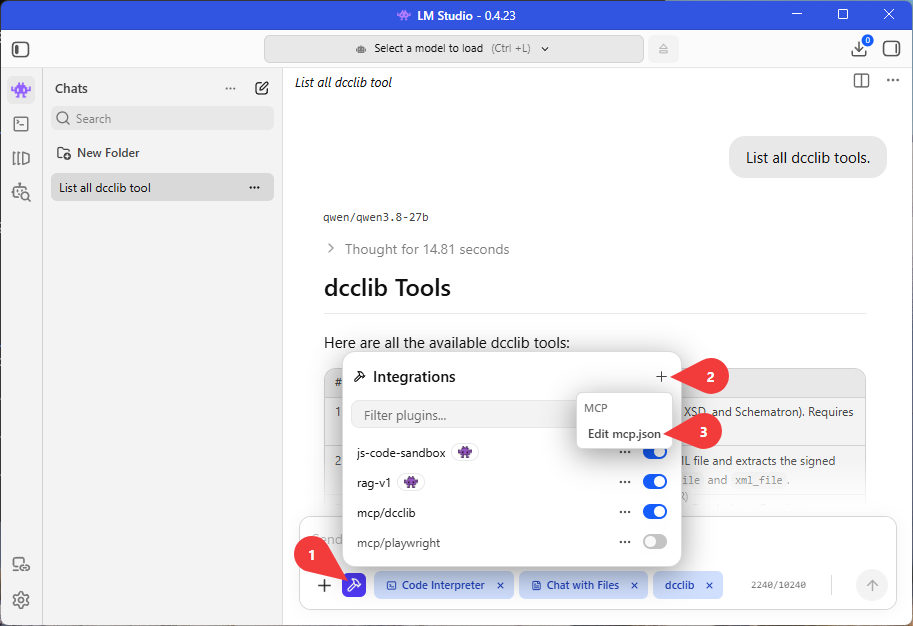Open more options for rag-v1
913x626 pixels.
[625, 482]
